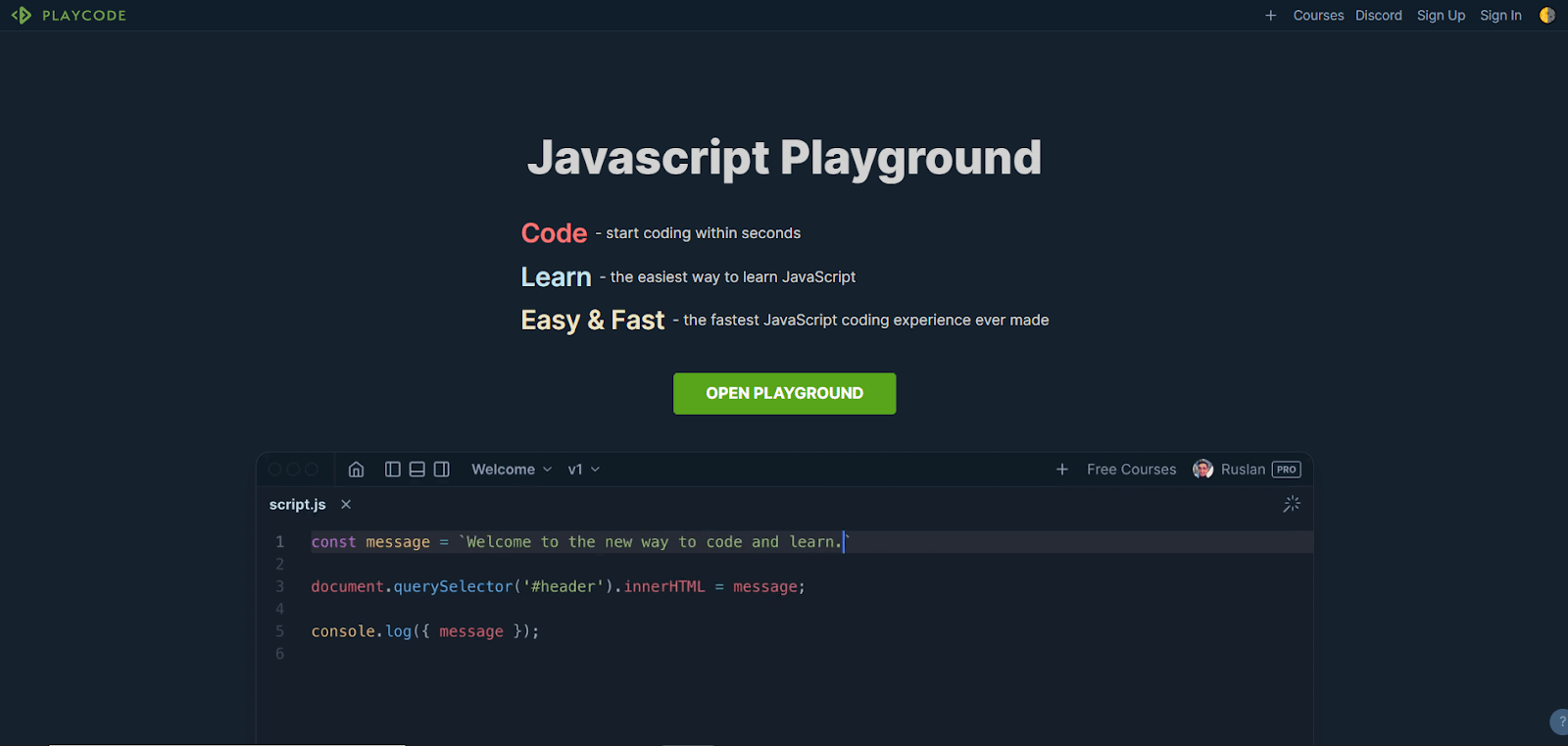
Task: Expand the v1 version dropdown
Action: (584, 470)
